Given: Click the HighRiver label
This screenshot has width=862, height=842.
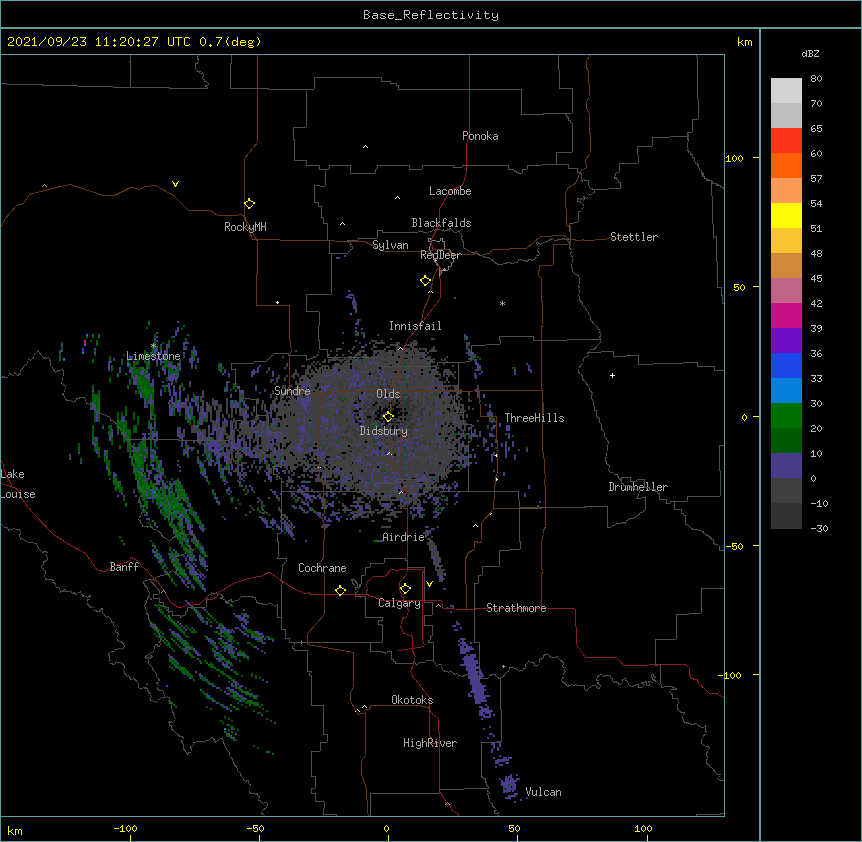Looking at the screenshot, I should point(430,743).
